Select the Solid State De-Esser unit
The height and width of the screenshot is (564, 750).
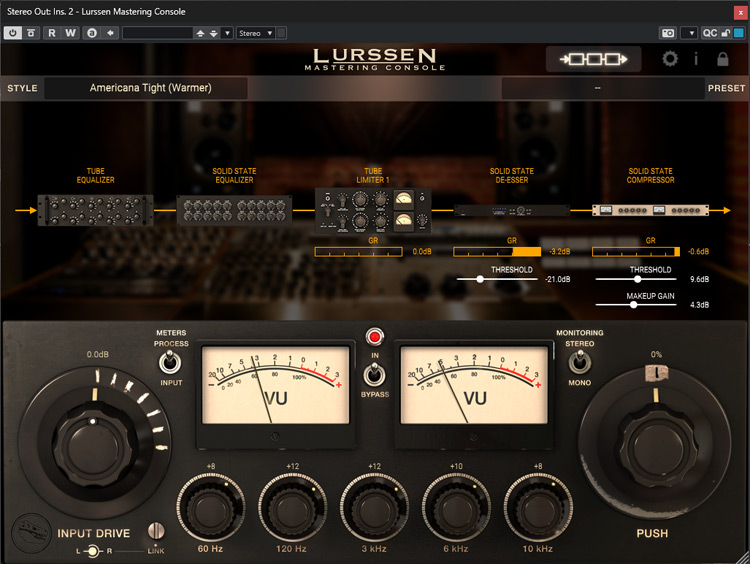tap(512, 210)
